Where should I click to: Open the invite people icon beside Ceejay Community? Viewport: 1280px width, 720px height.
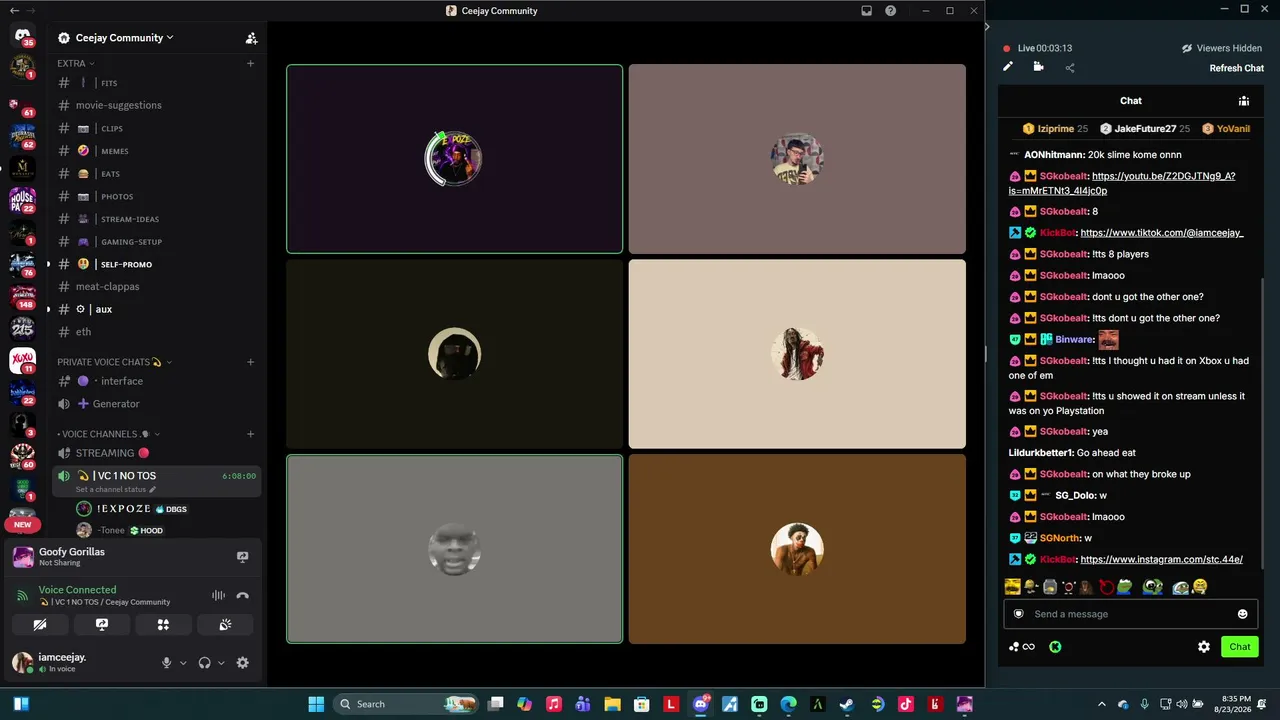coord(251,38)
